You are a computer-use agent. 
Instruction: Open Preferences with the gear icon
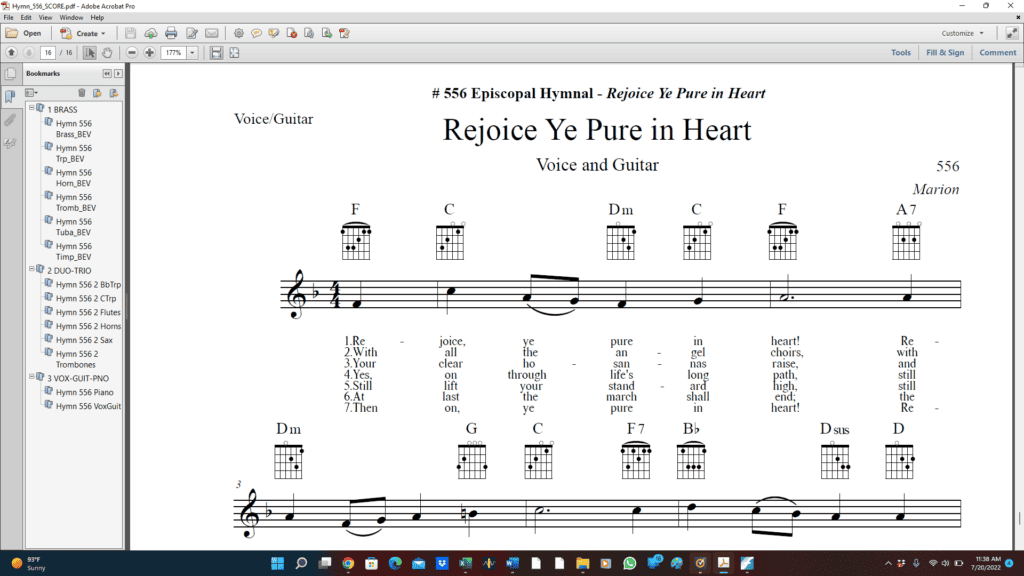(x=238, y=33)
